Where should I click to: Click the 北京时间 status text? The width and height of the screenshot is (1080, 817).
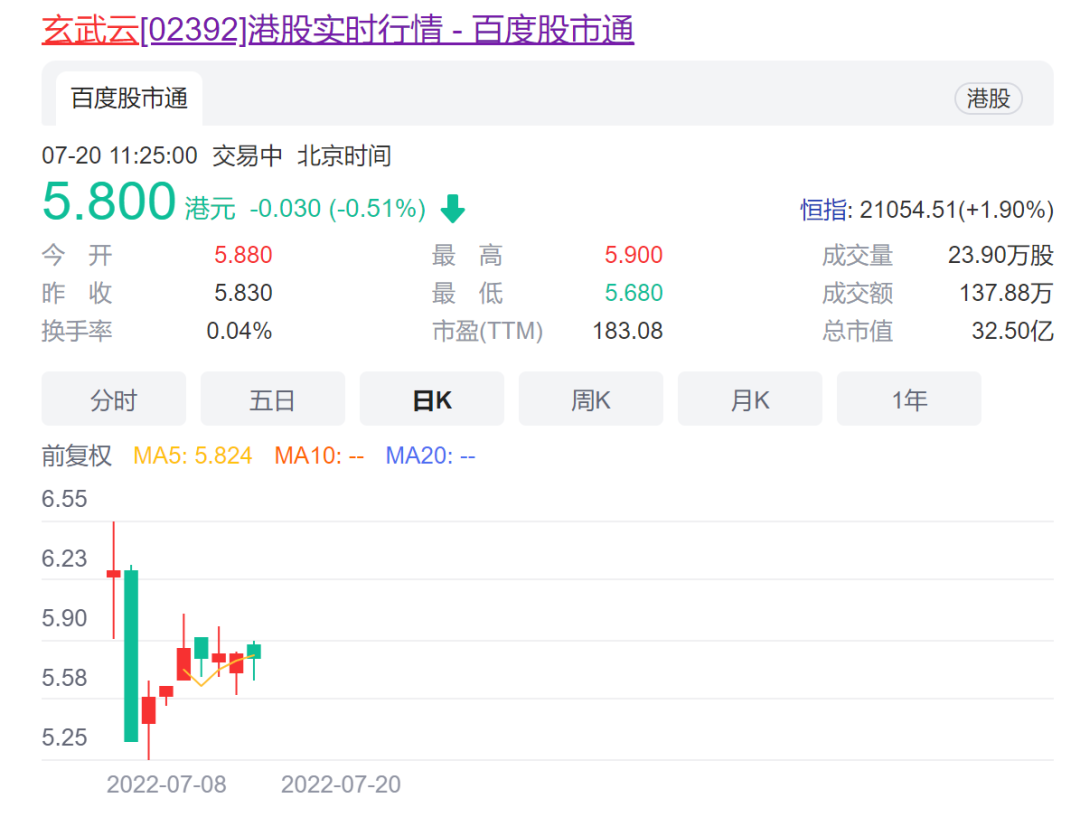point(344,156)
